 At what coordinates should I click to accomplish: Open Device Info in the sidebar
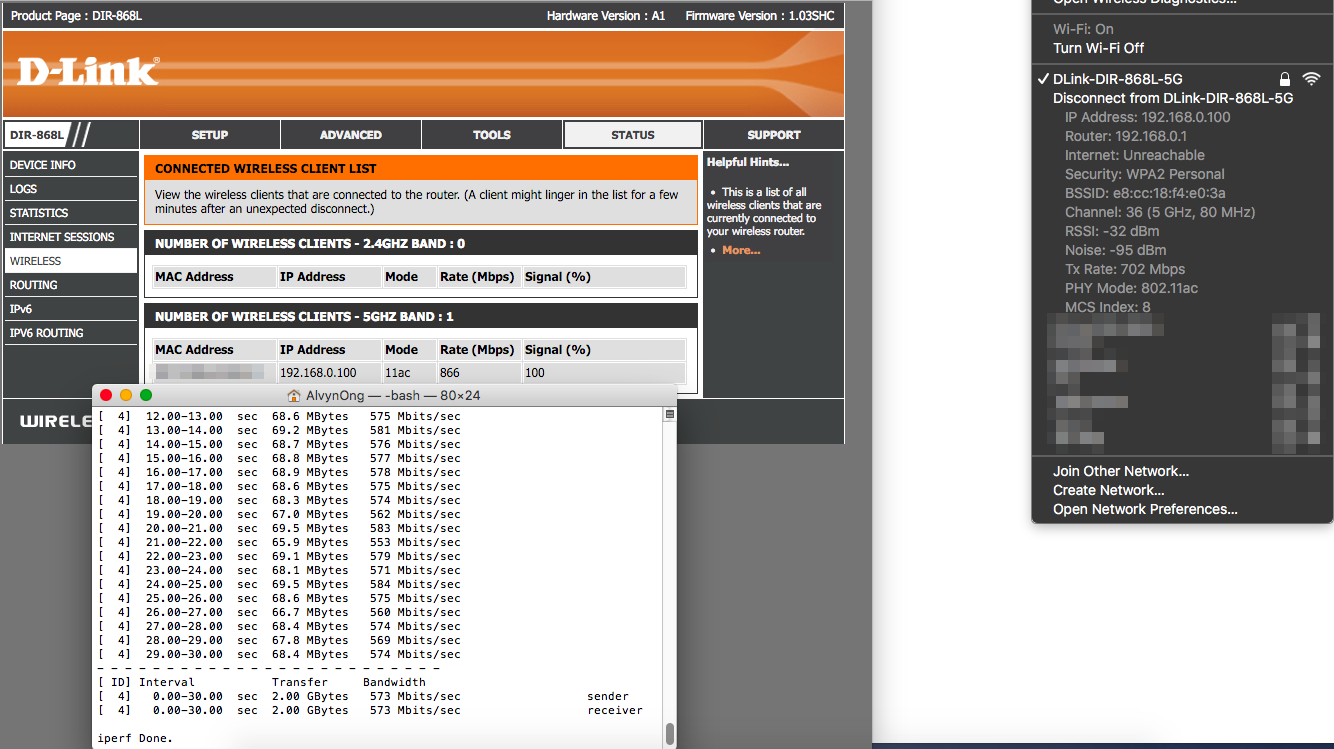[x=43, y=165]
